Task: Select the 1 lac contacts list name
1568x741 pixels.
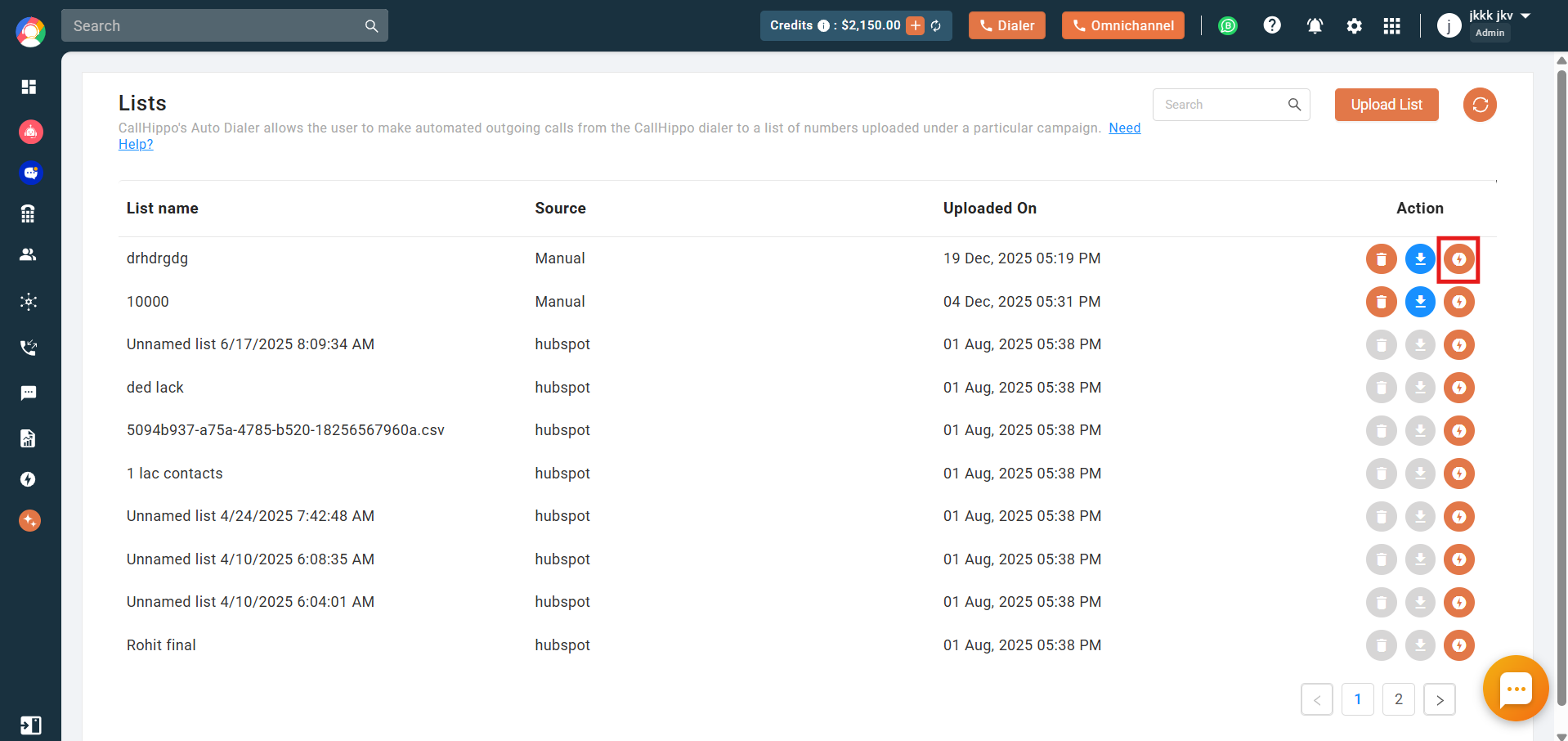Action: click(x=175, y=474)
